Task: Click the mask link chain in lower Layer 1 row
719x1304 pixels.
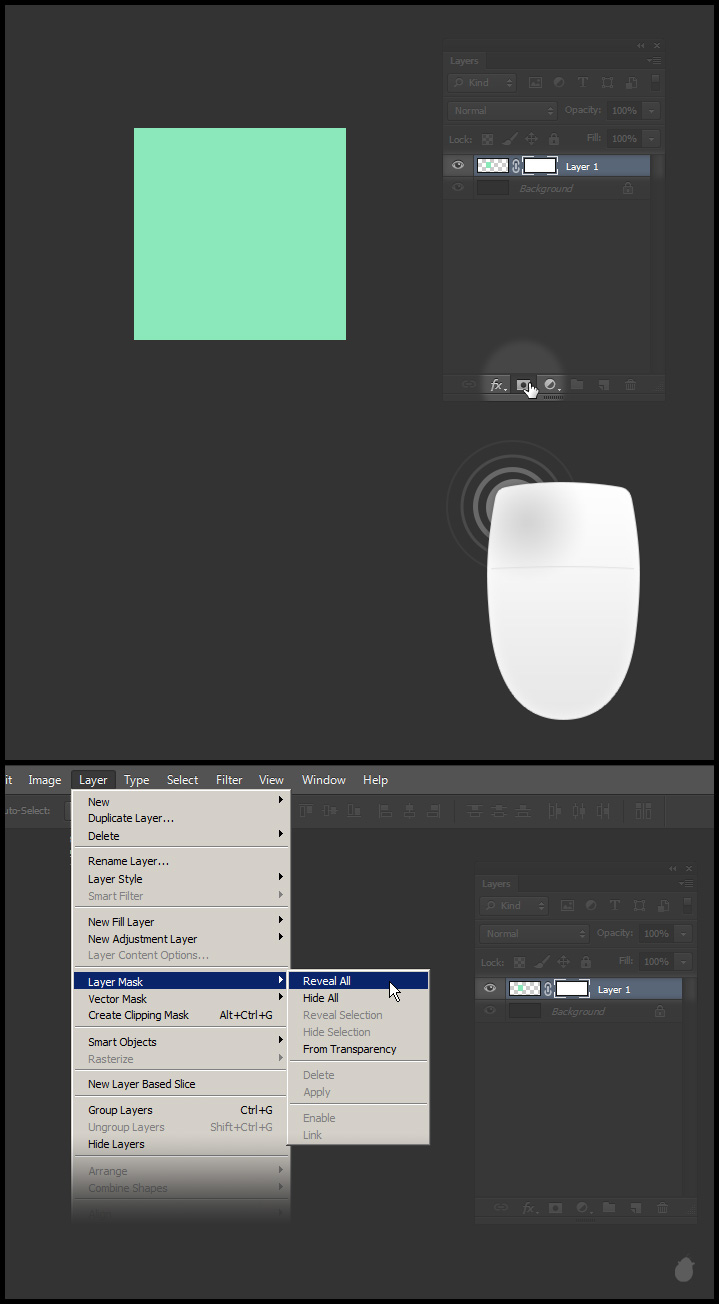Action: coord(548,989)
